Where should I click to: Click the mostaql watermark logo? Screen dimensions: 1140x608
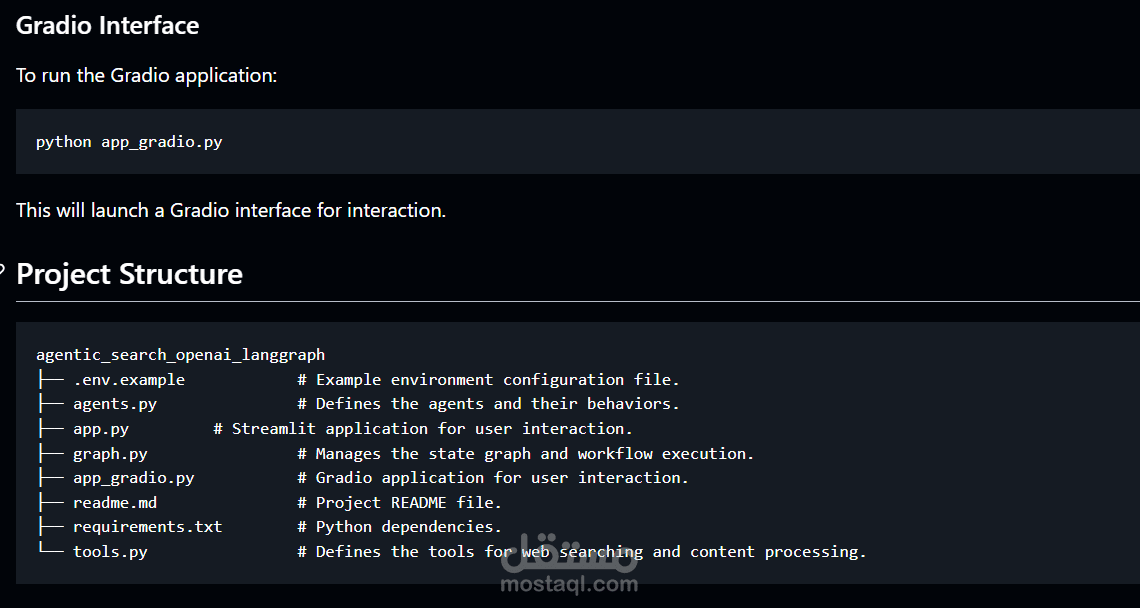point(568,556)
